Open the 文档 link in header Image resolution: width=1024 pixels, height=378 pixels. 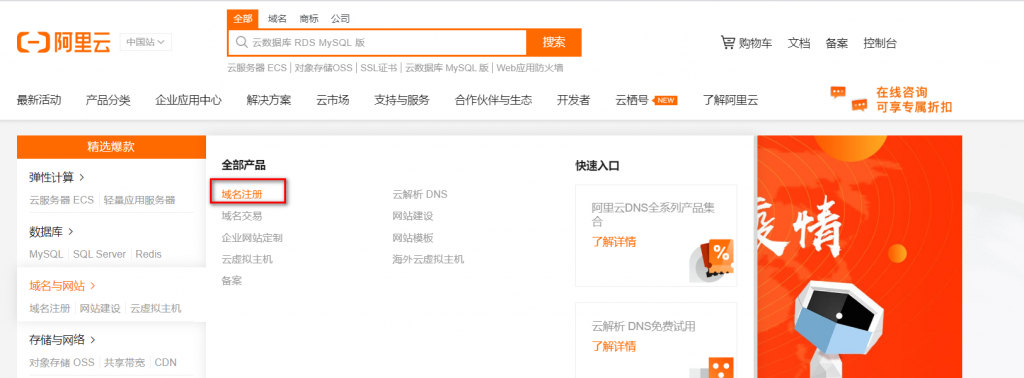(x=799, y=43)
